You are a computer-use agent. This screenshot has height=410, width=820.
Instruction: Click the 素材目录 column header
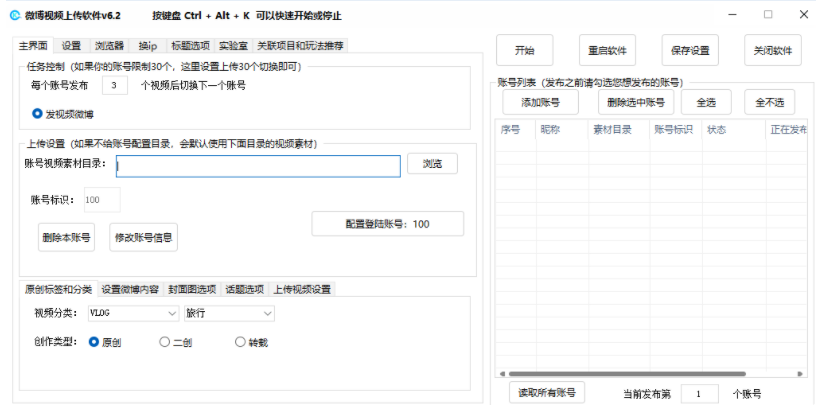click(x=619, y=130)
